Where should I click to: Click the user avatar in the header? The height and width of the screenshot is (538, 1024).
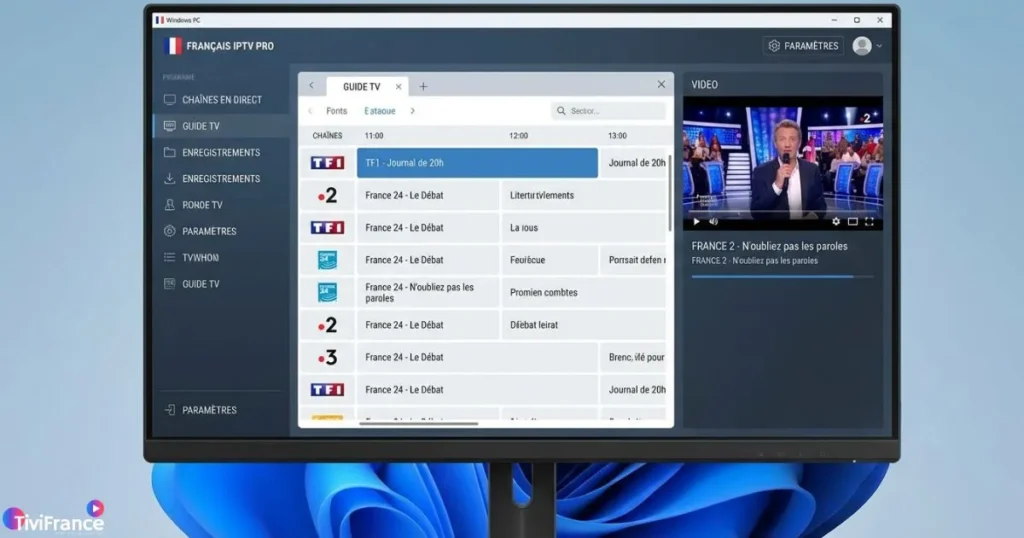click(x=862, y=46)
